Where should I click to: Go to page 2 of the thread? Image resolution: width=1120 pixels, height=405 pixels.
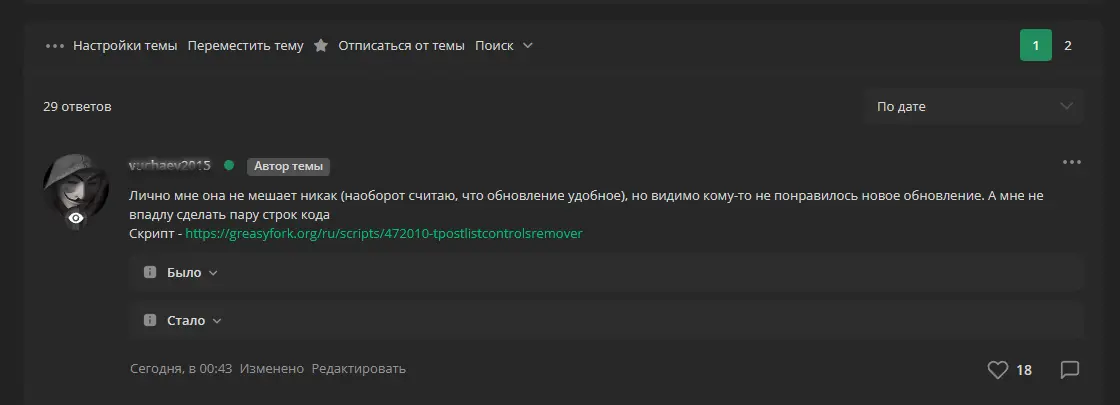(x=1068, y=46)
